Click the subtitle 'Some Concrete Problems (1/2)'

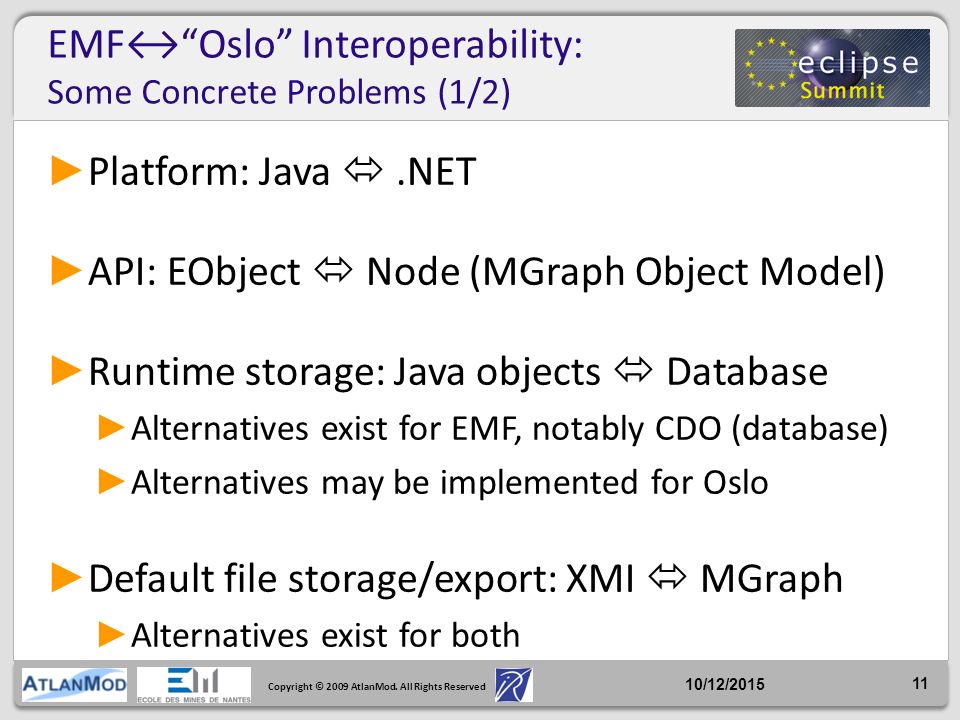[279, 92]
